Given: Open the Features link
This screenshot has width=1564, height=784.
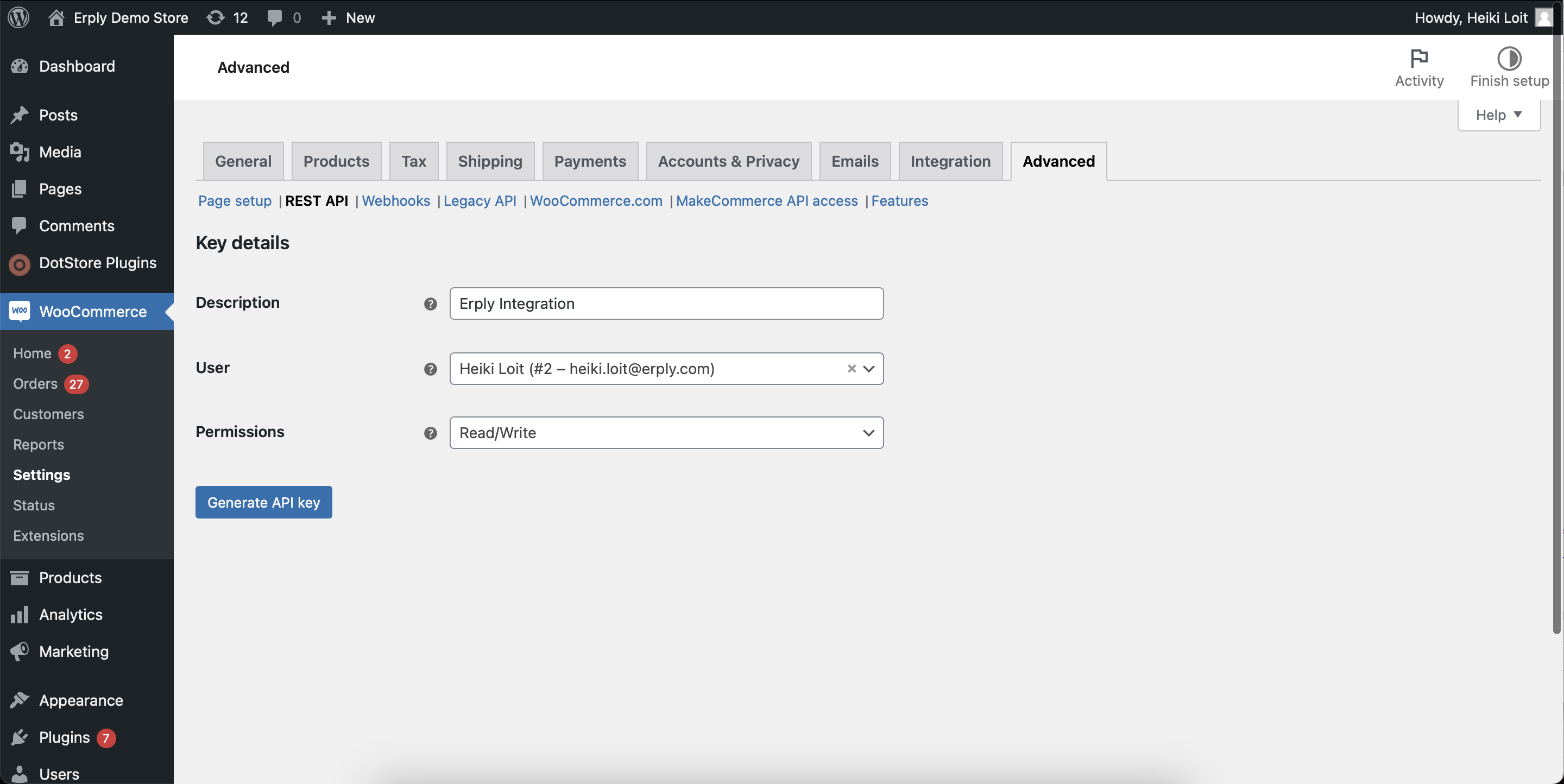Looking at the screenshot, I should [899, 201].
